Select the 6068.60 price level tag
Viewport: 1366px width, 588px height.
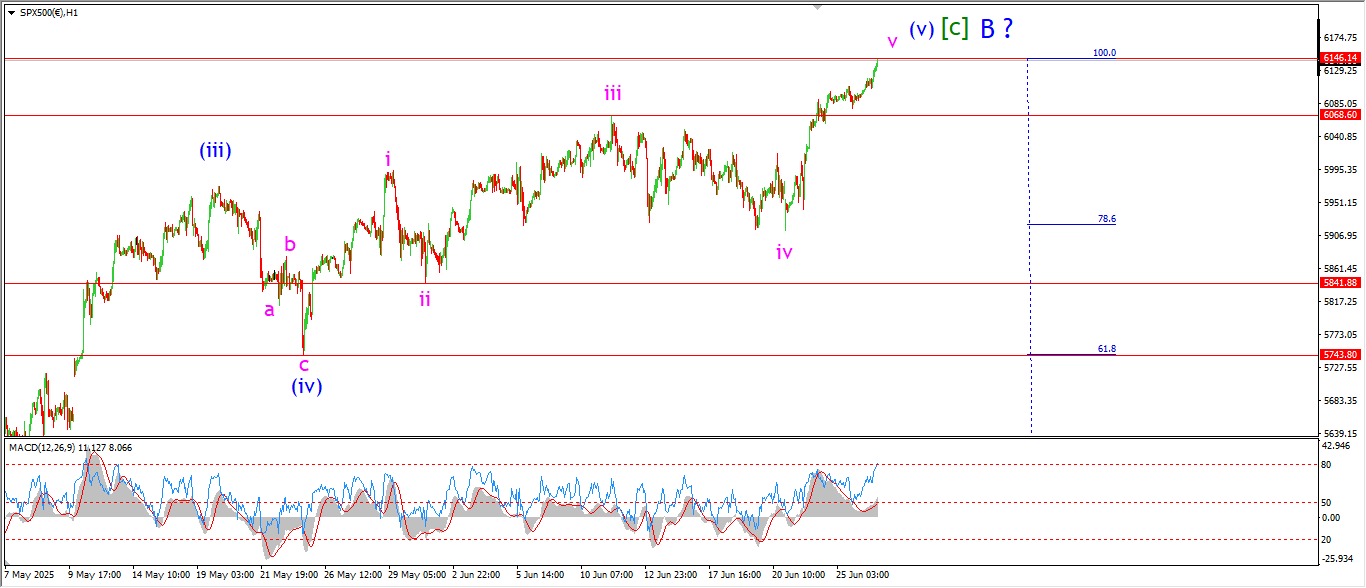coord(1338,115)
